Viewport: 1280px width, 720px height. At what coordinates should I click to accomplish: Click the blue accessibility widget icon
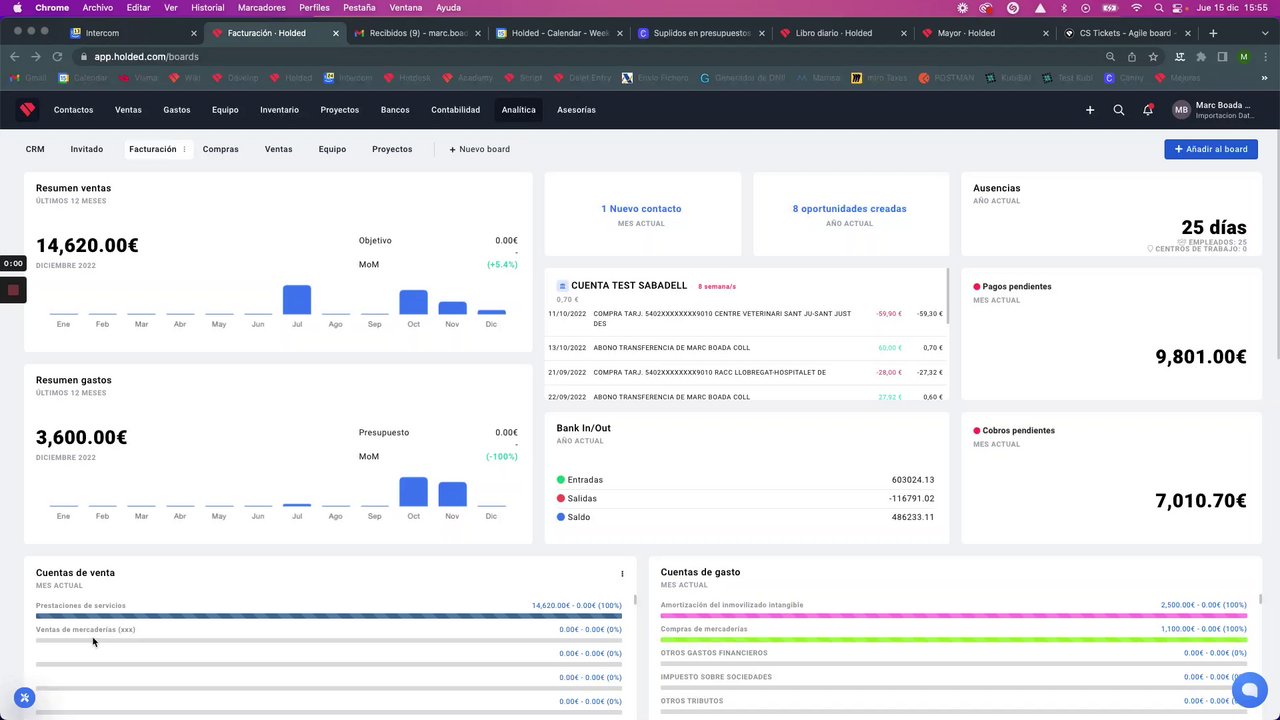tap(25, 698)
